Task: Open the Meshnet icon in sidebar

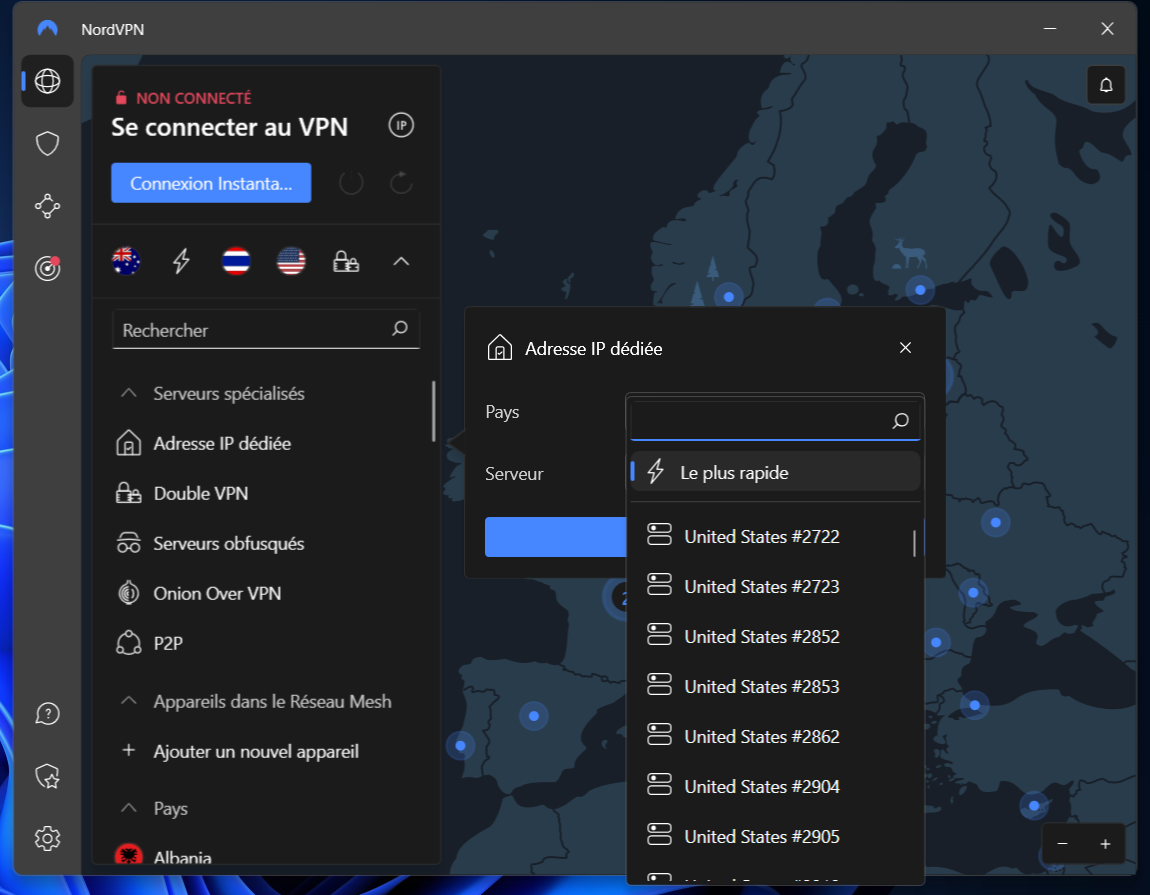Action: 48,206
